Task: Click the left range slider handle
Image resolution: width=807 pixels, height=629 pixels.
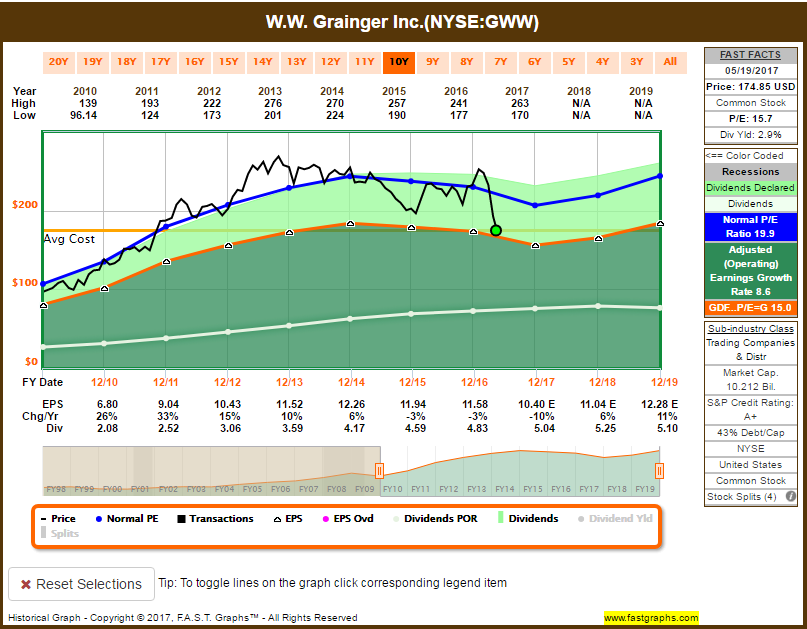Action: (379, 470)
